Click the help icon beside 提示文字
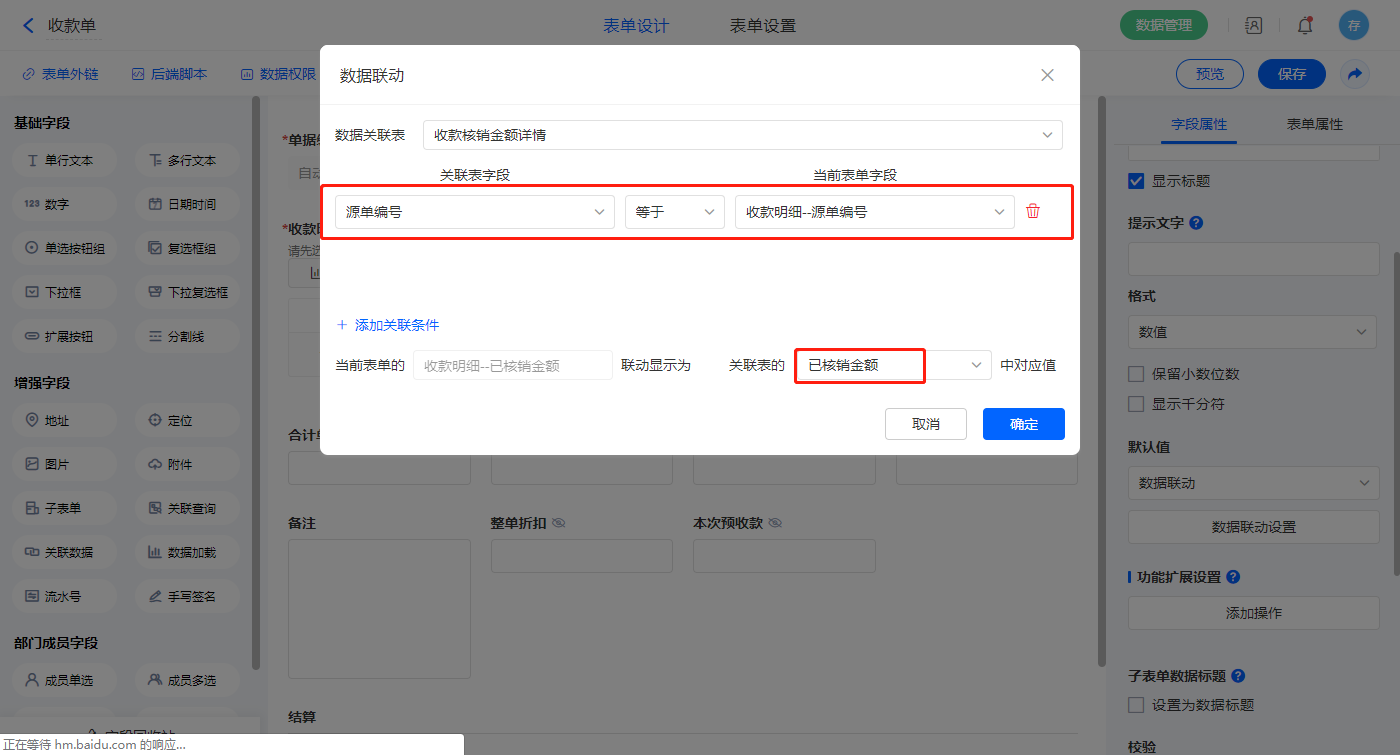Image resolution: width=1400 pixels, height=755 pixels. coord(1196,223)
